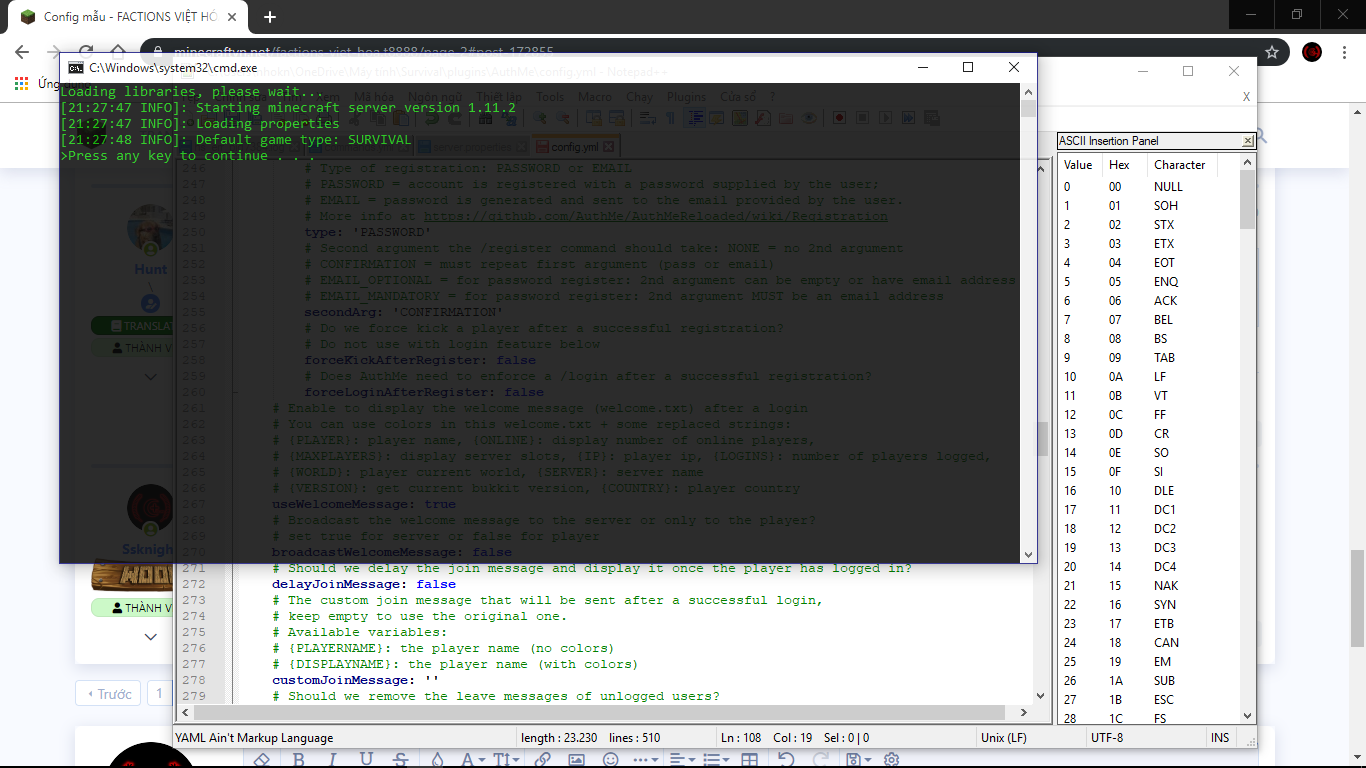The width and height of the screenshot is (1366, 768).
Task: Click the undo icon in forum editor
Action: coord(786,760)
